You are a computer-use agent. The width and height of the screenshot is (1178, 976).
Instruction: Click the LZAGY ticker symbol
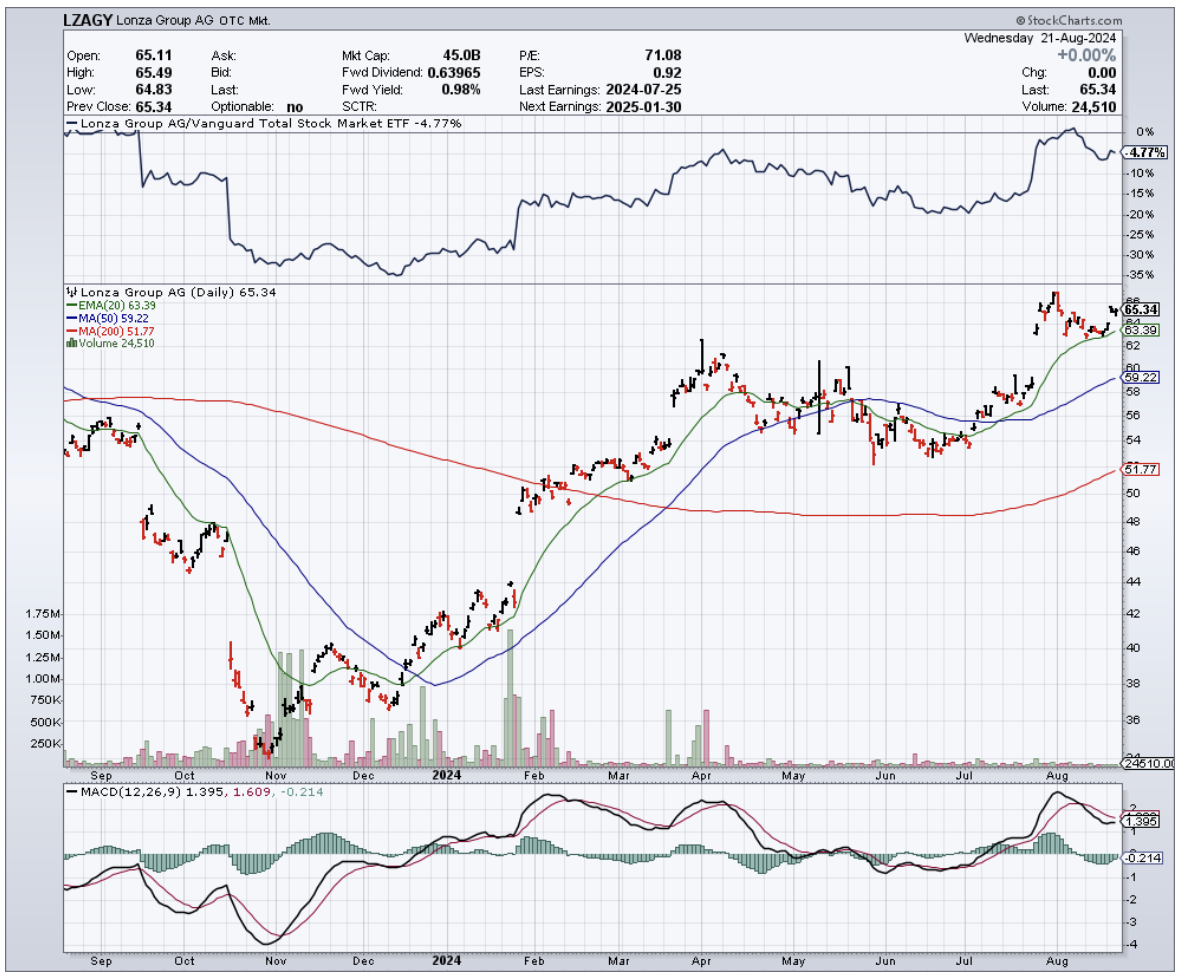pos(89,20)
